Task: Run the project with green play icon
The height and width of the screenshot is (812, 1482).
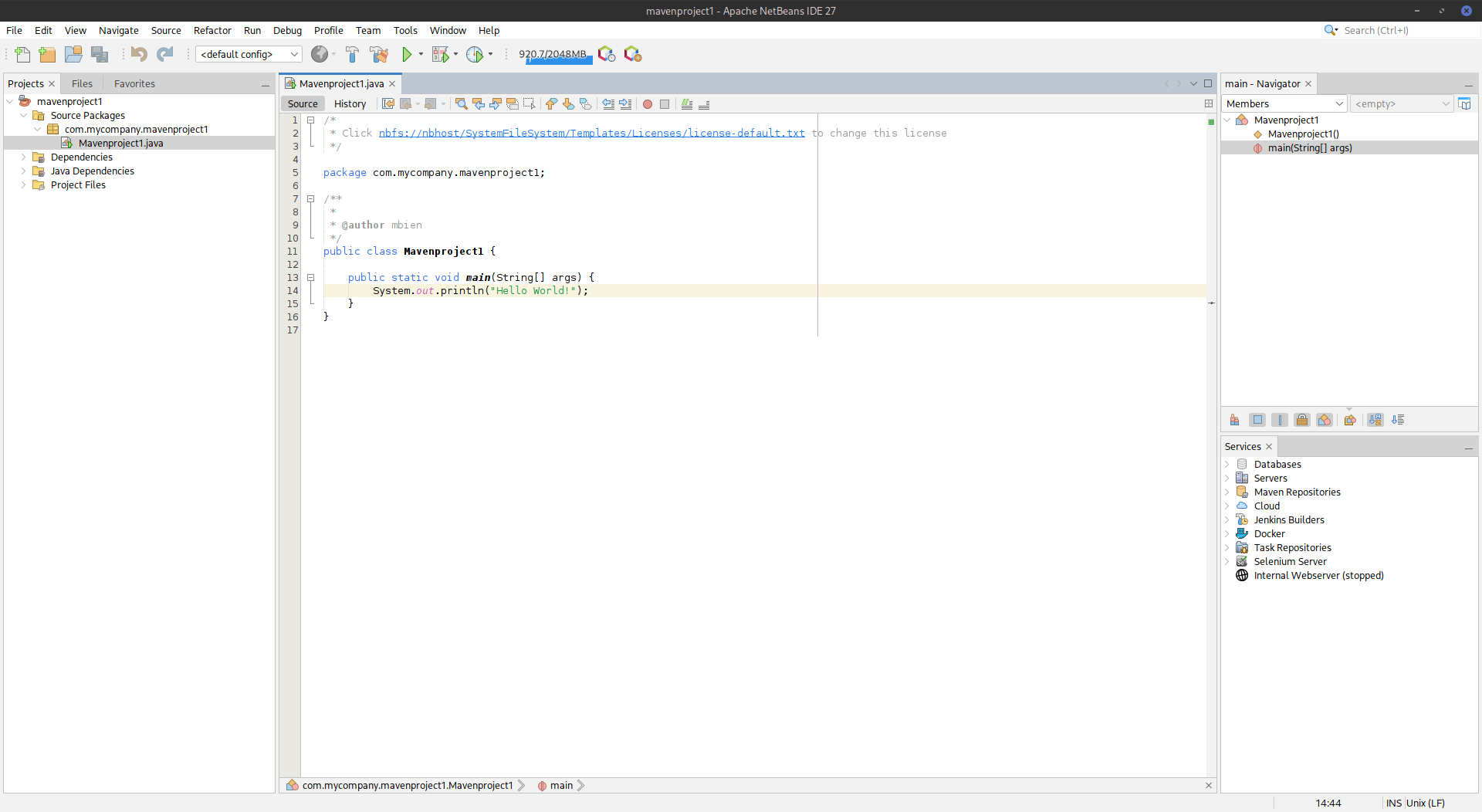Action: pyautogui.click(x=407, y=54)
